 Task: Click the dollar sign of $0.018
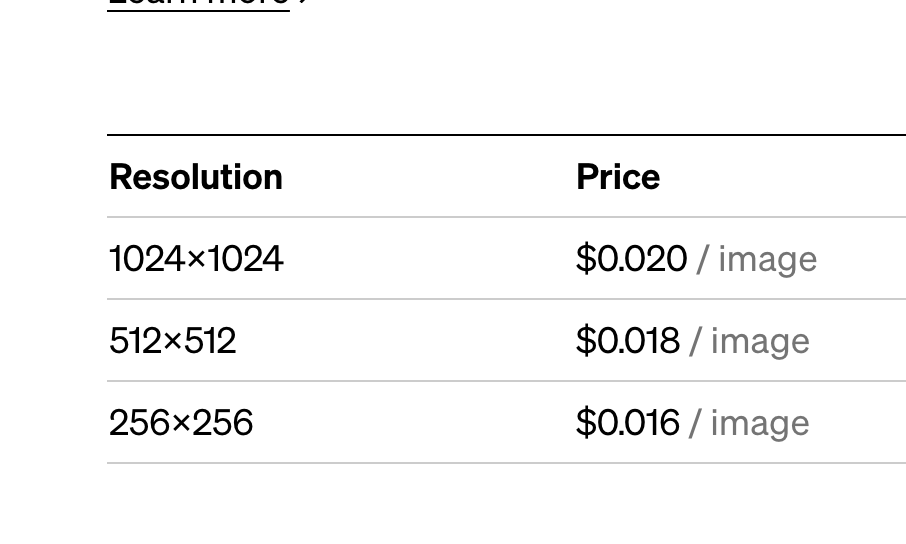click(x=585, y=341)
